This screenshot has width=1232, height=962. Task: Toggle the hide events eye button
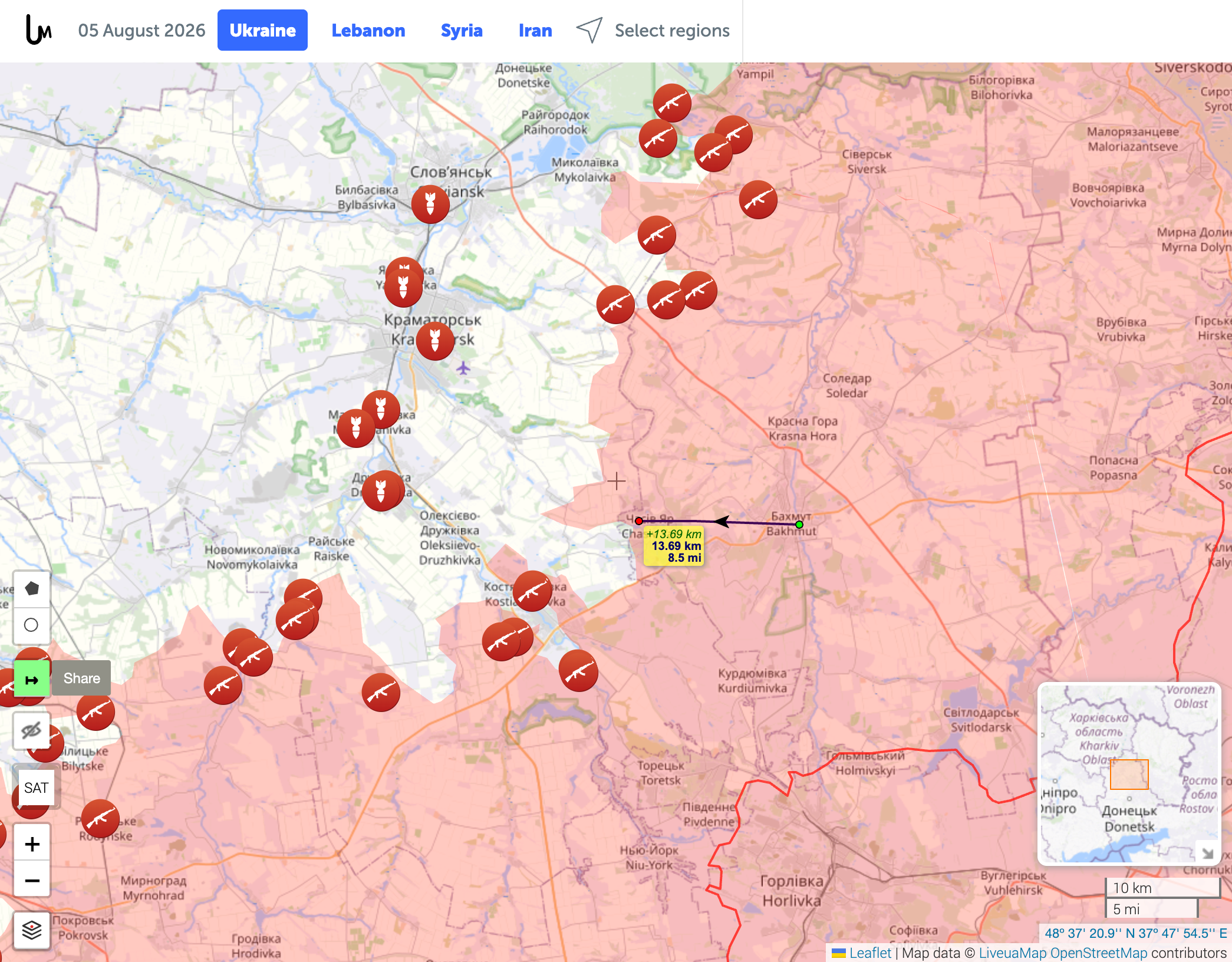click(32, 731)
